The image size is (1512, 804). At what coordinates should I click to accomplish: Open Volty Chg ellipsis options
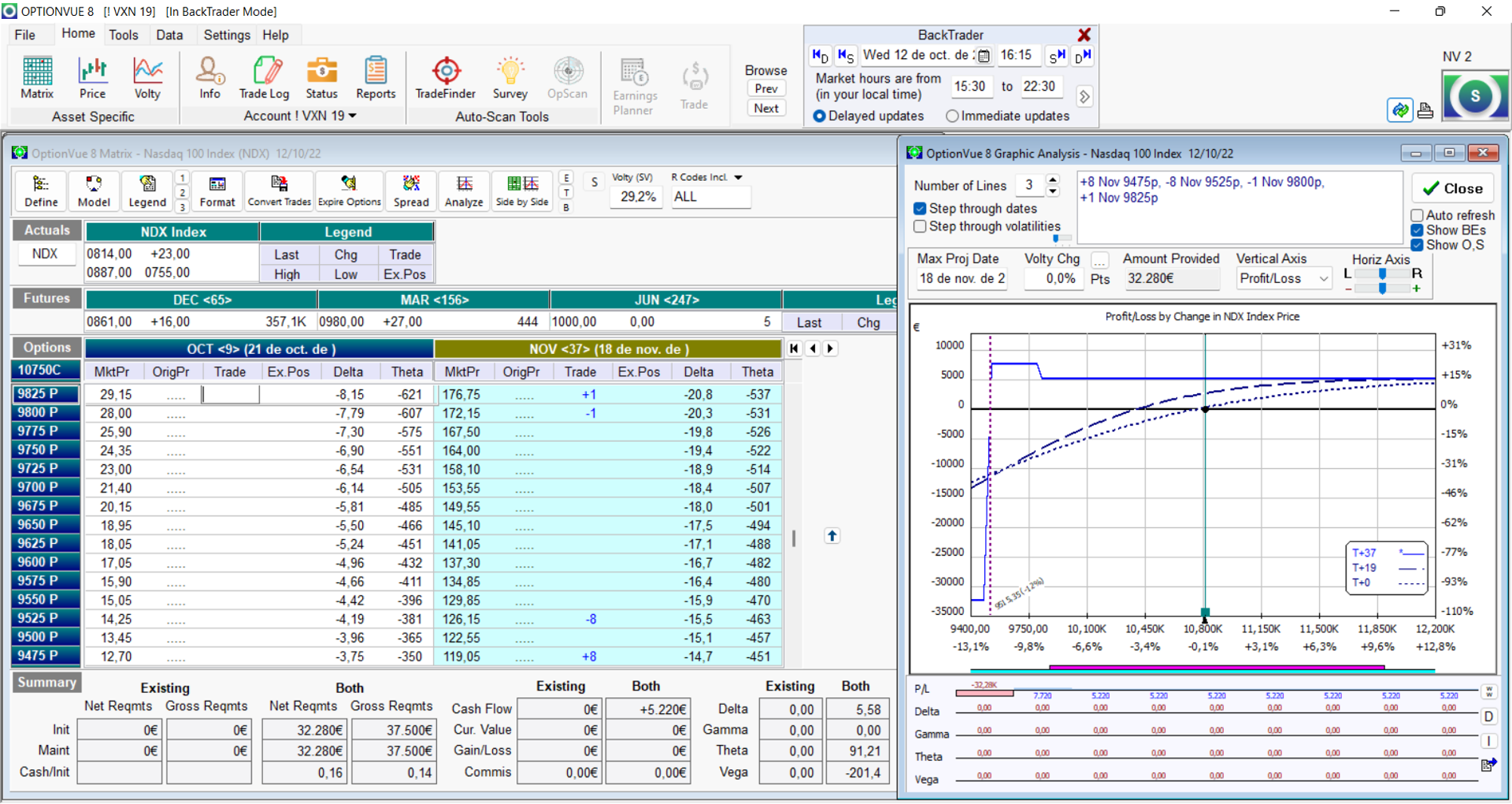click(1100, 261)
